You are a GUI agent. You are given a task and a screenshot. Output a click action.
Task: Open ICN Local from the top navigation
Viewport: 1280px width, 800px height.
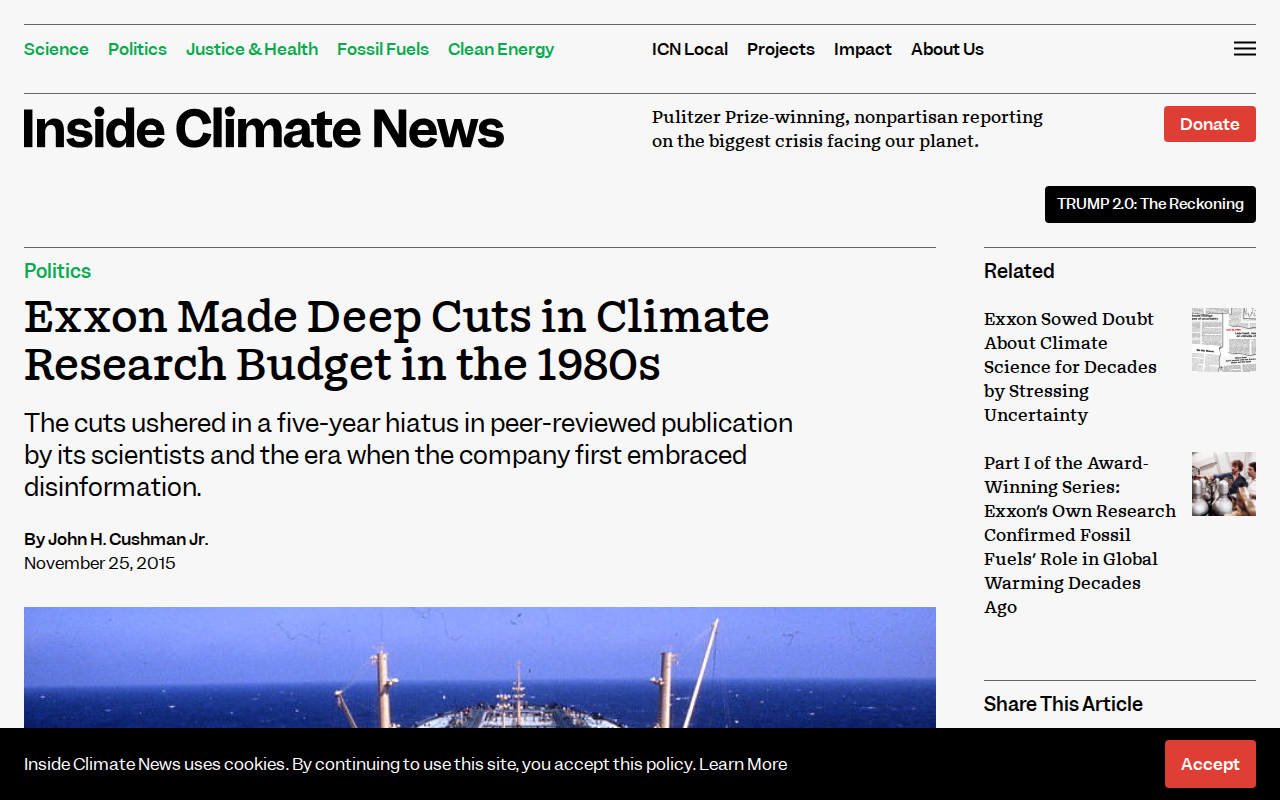point(690,49)
